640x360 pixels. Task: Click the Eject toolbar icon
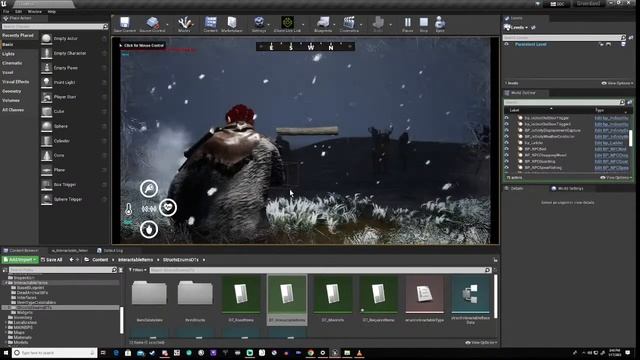[x=440, y=24]
